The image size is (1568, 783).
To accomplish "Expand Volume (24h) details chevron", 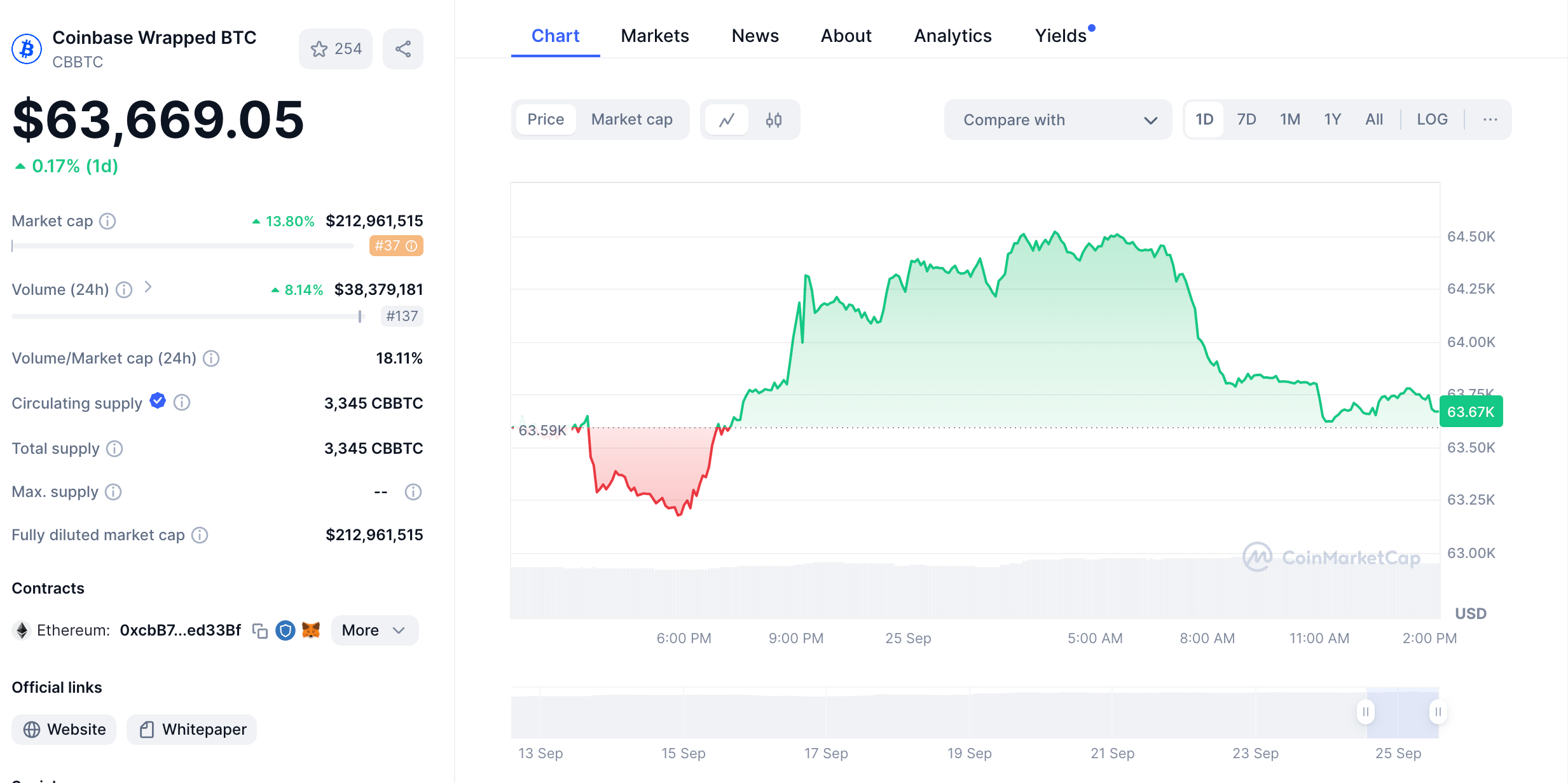I will [x=148, y=287].
